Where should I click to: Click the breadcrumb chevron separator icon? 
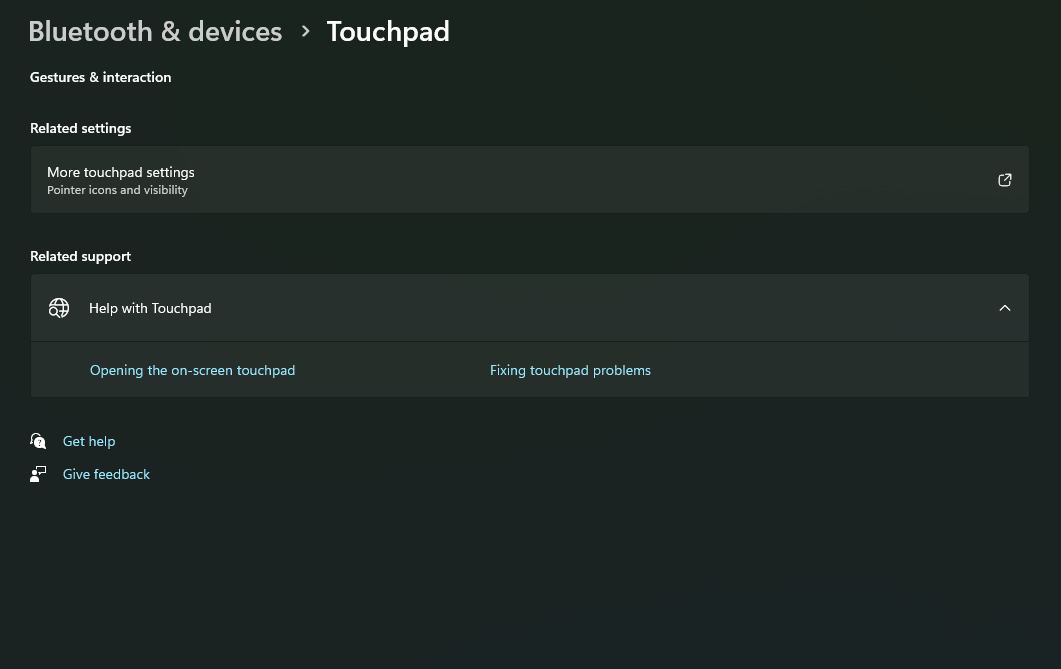coord(306,31)
